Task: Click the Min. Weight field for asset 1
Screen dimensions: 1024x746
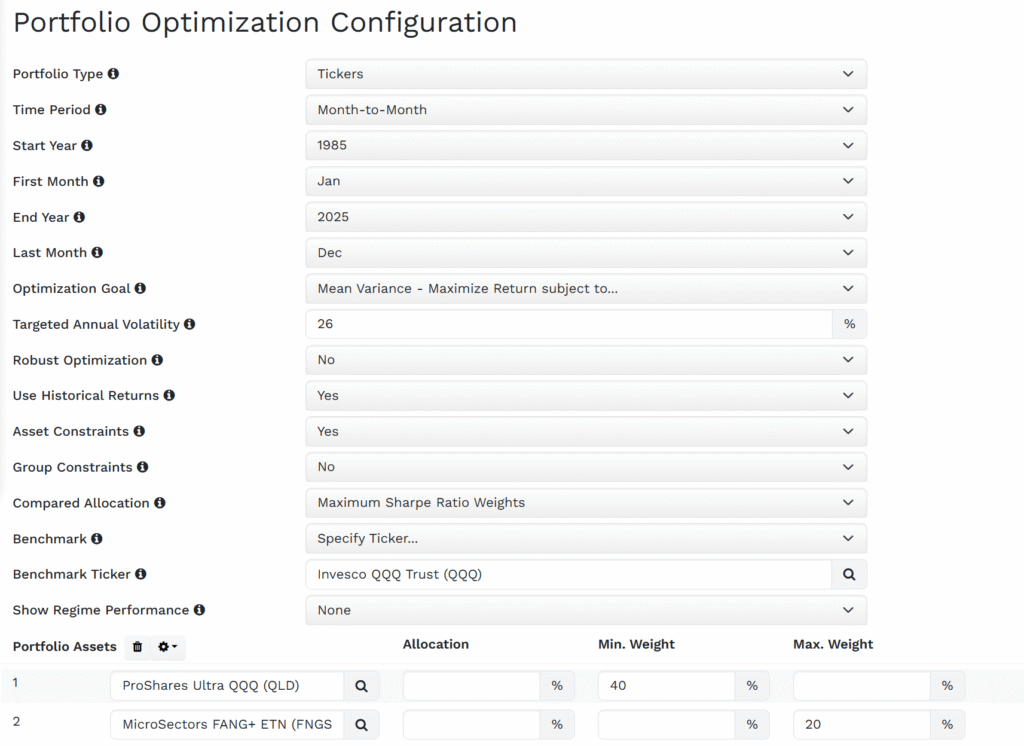Action: coord(667,686)
